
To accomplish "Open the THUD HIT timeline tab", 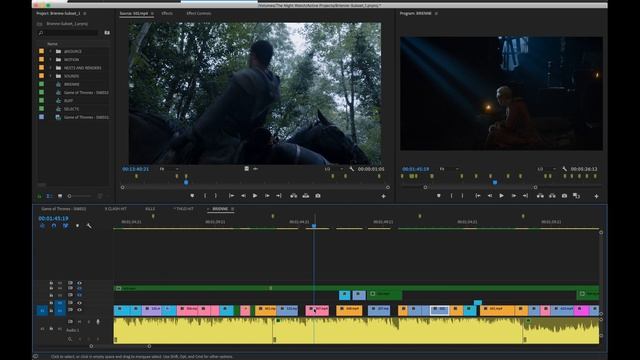I will pyautogui.click(x=185, y=209).
